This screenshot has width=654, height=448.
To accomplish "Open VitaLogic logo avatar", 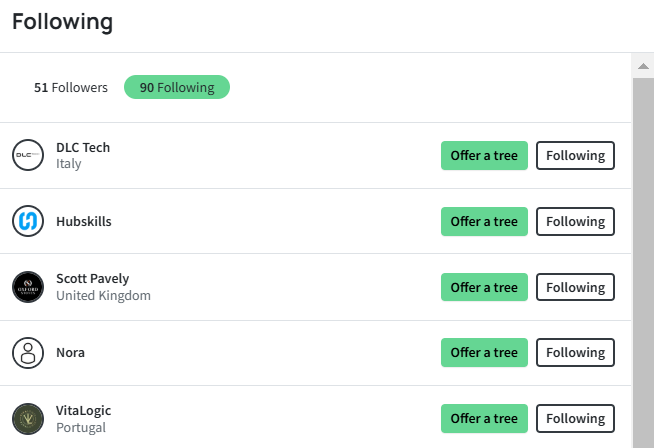I will [x=28, y=419].
